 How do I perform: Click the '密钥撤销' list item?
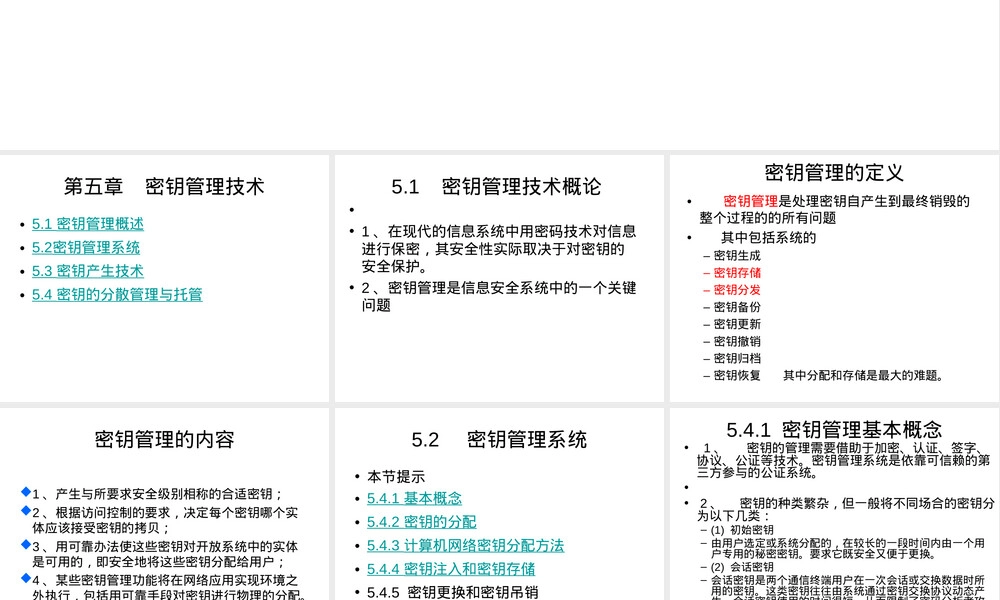point(737,342)
